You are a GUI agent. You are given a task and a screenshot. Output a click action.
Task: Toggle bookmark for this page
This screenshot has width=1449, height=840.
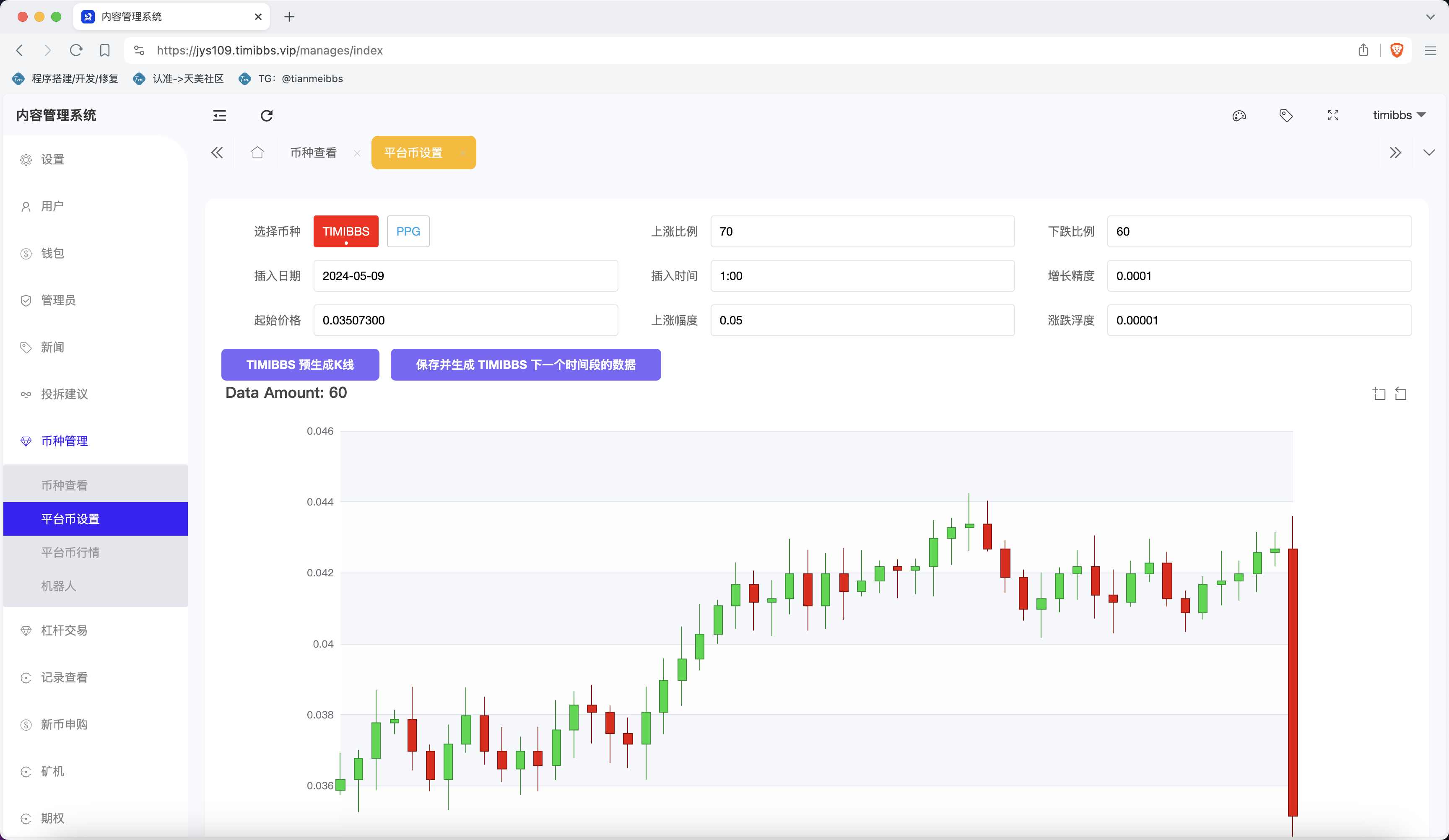point(105,50)
